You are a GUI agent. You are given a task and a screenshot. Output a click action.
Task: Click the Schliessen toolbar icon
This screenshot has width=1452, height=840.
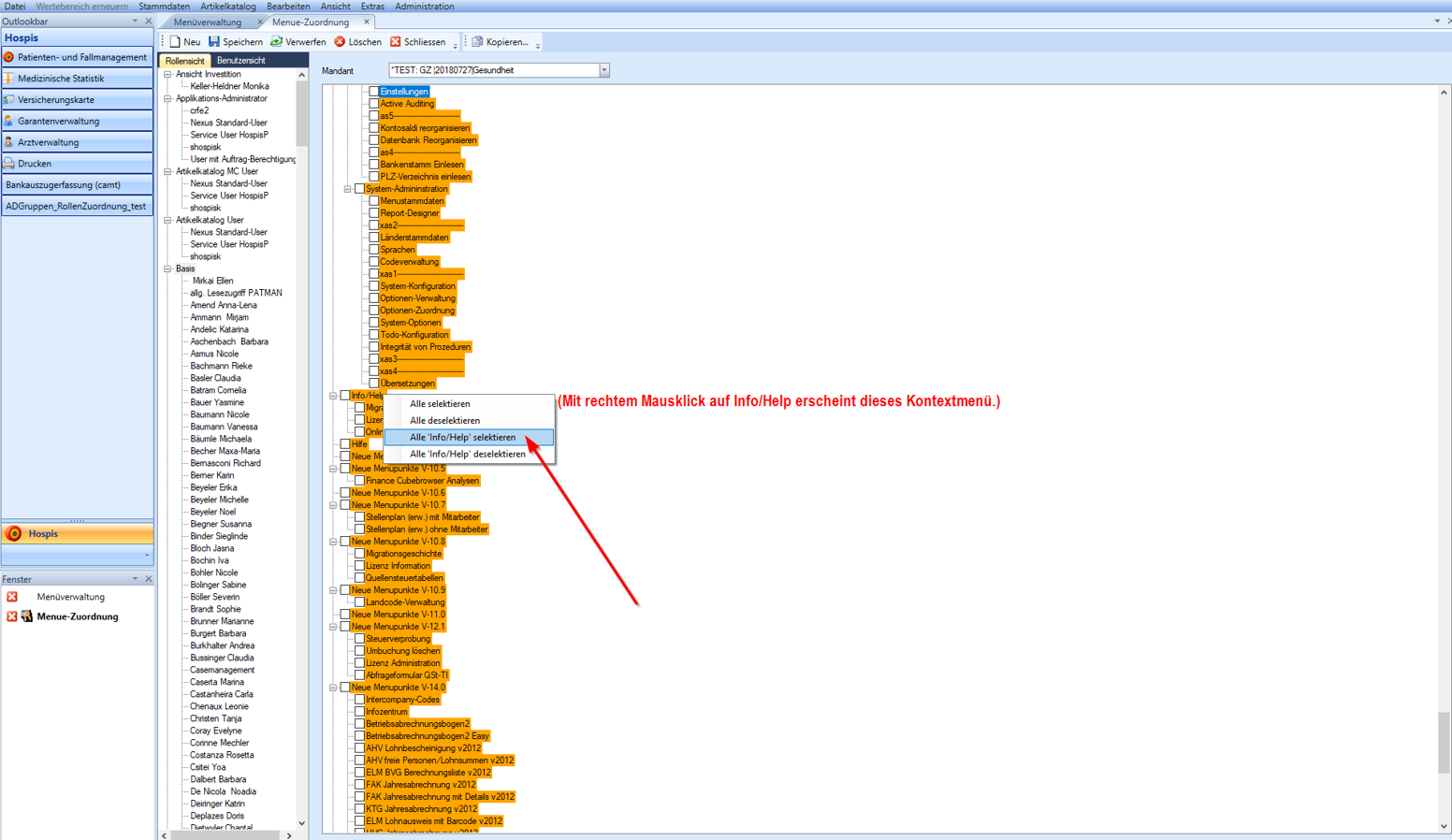(396, 42)
